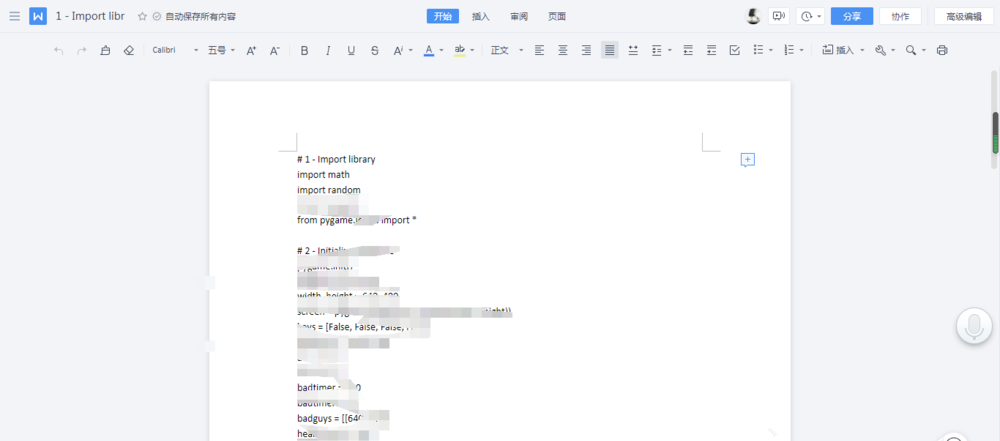Open the hamburger main menu
The image size is (1000, 441).
pos(15,17)
